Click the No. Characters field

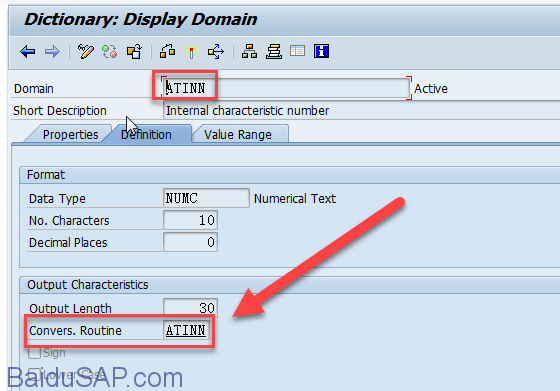[x=190, y=220]
